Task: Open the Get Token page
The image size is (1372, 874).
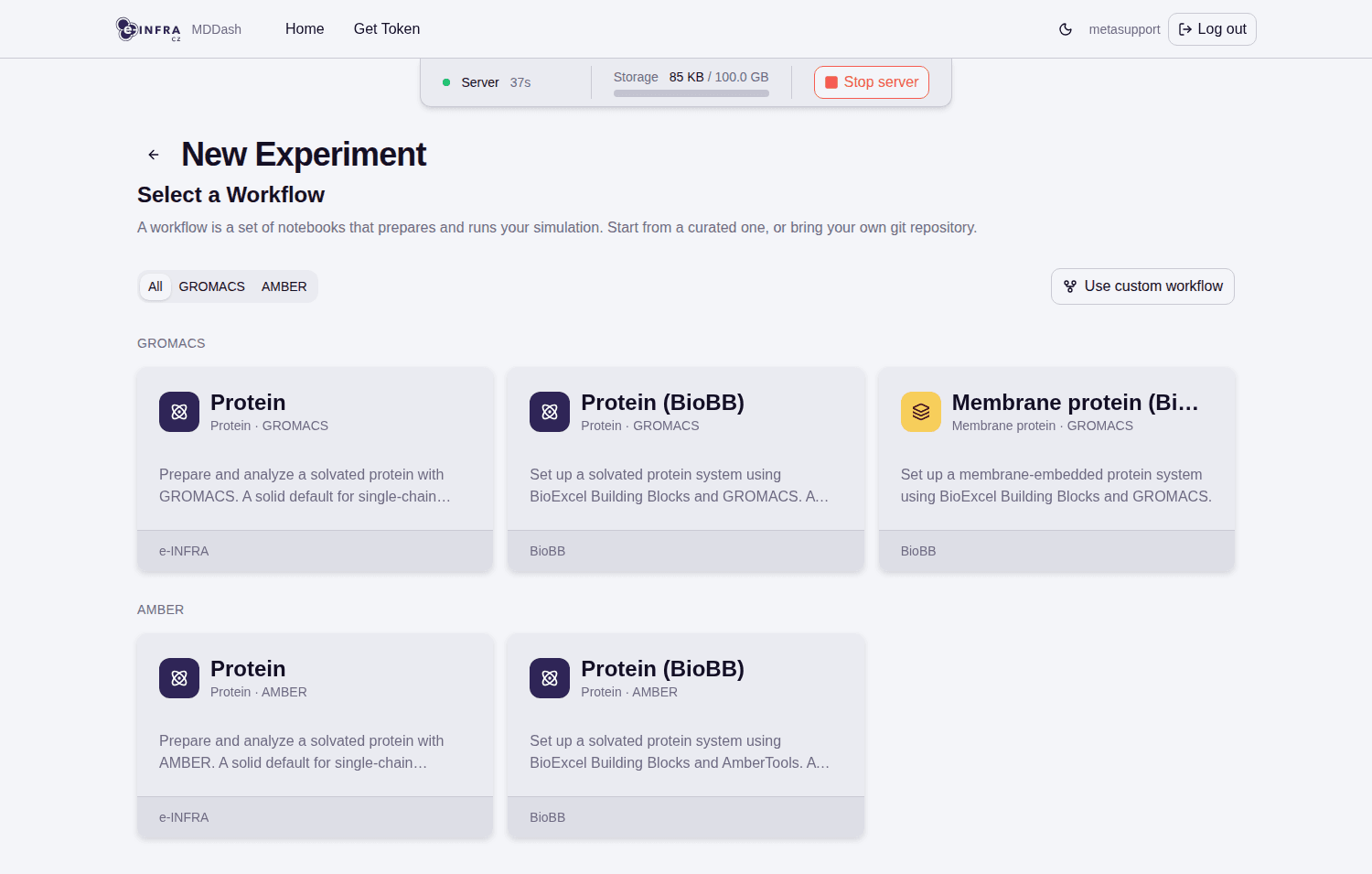Action: [x=387, y=29]
